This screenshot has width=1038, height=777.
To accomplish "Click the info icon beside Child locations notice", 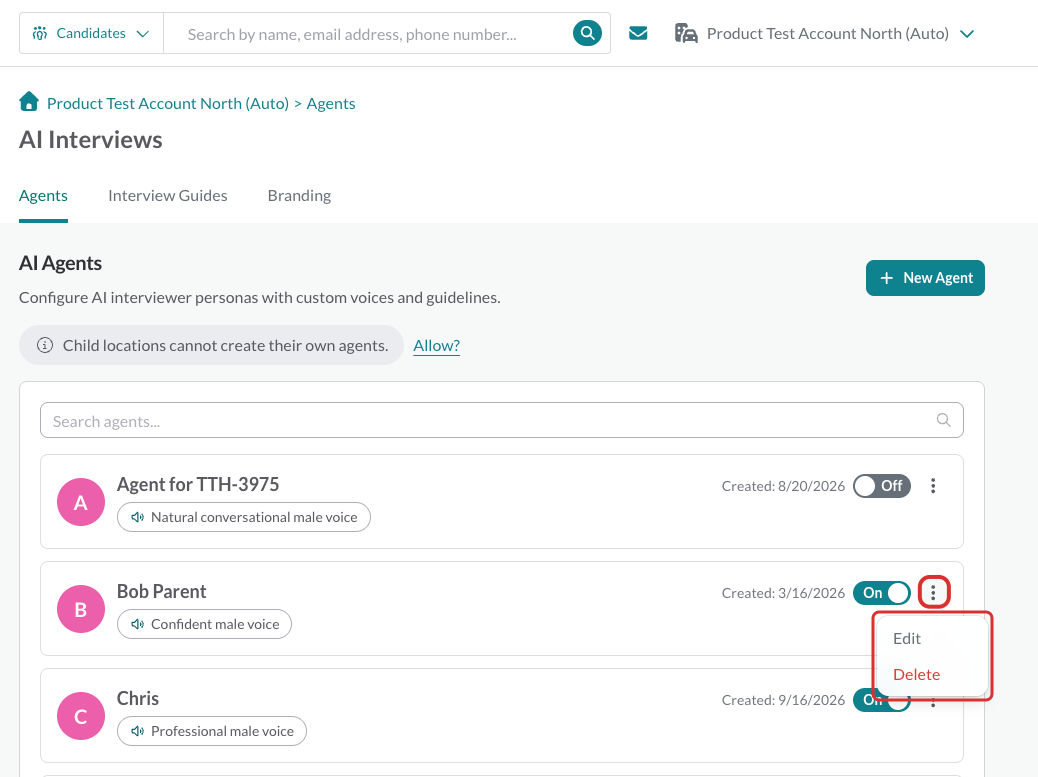I will pyautogui.click(x=45, y=345).
